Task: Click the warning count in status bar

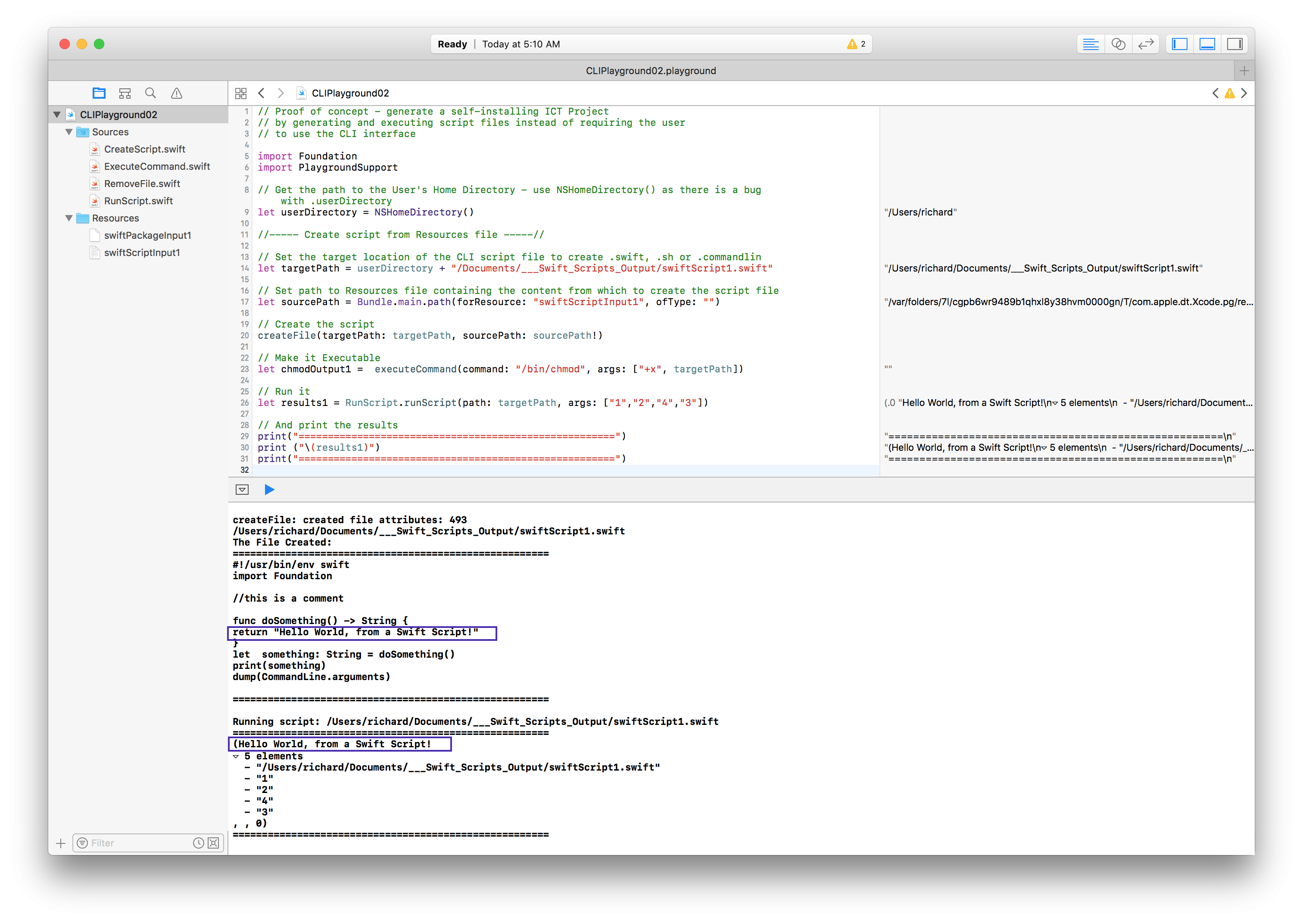Action: pyautogui.click(x=856, y=44)
